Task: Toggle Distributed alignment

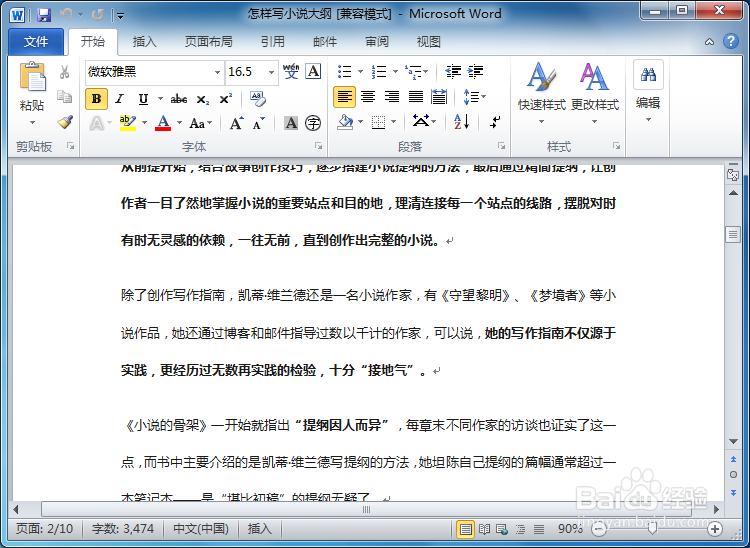Action: pyautogui.click(x=439, y=97)
